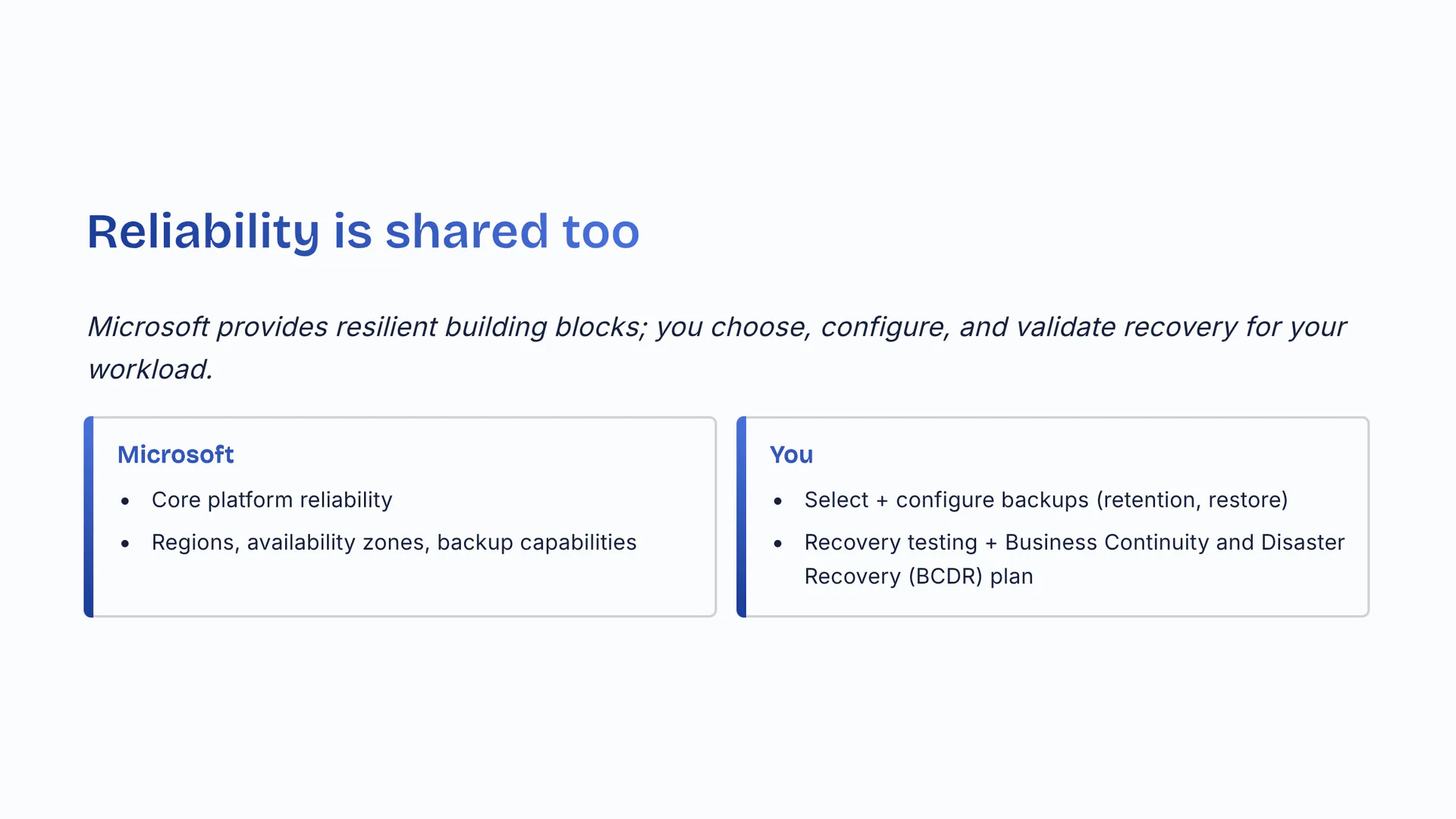This screenshot has width=1456, height=819.
Task: Click the "You" card heading
Action: [791, 454]
